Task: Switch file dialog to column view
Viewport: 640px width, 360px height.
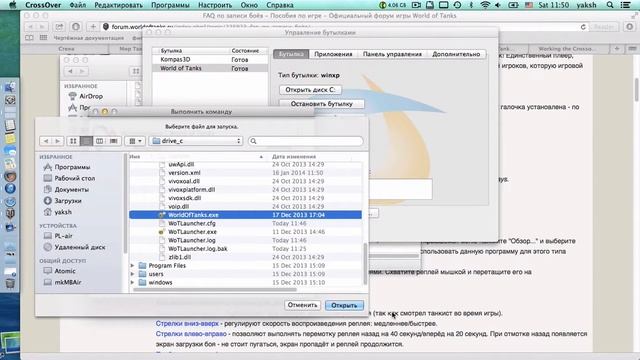Action: tap(99, 141)
